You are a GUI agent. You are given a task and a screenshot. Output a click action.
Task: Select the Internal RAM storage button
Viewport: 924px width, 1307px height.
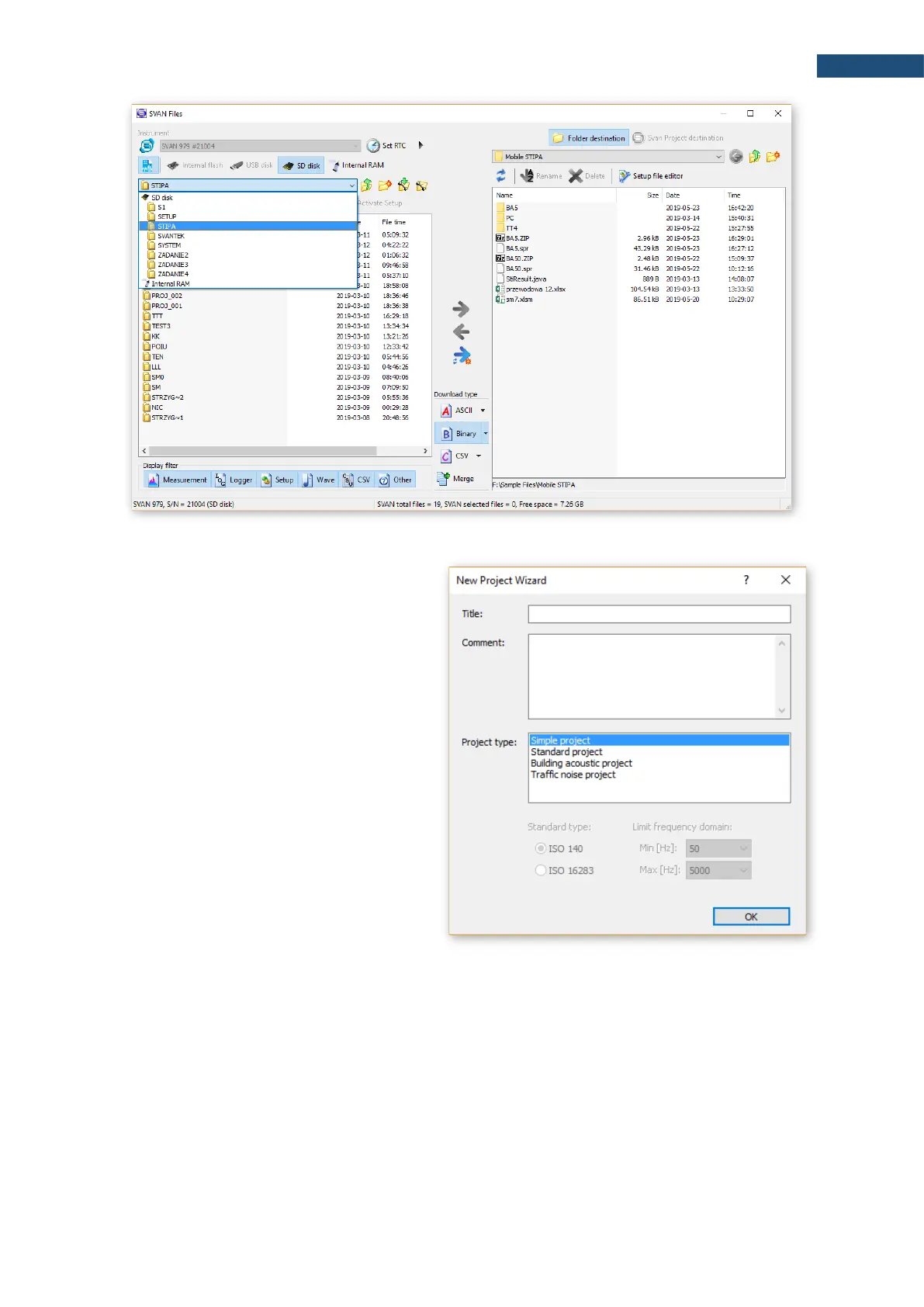click(357, 165)
